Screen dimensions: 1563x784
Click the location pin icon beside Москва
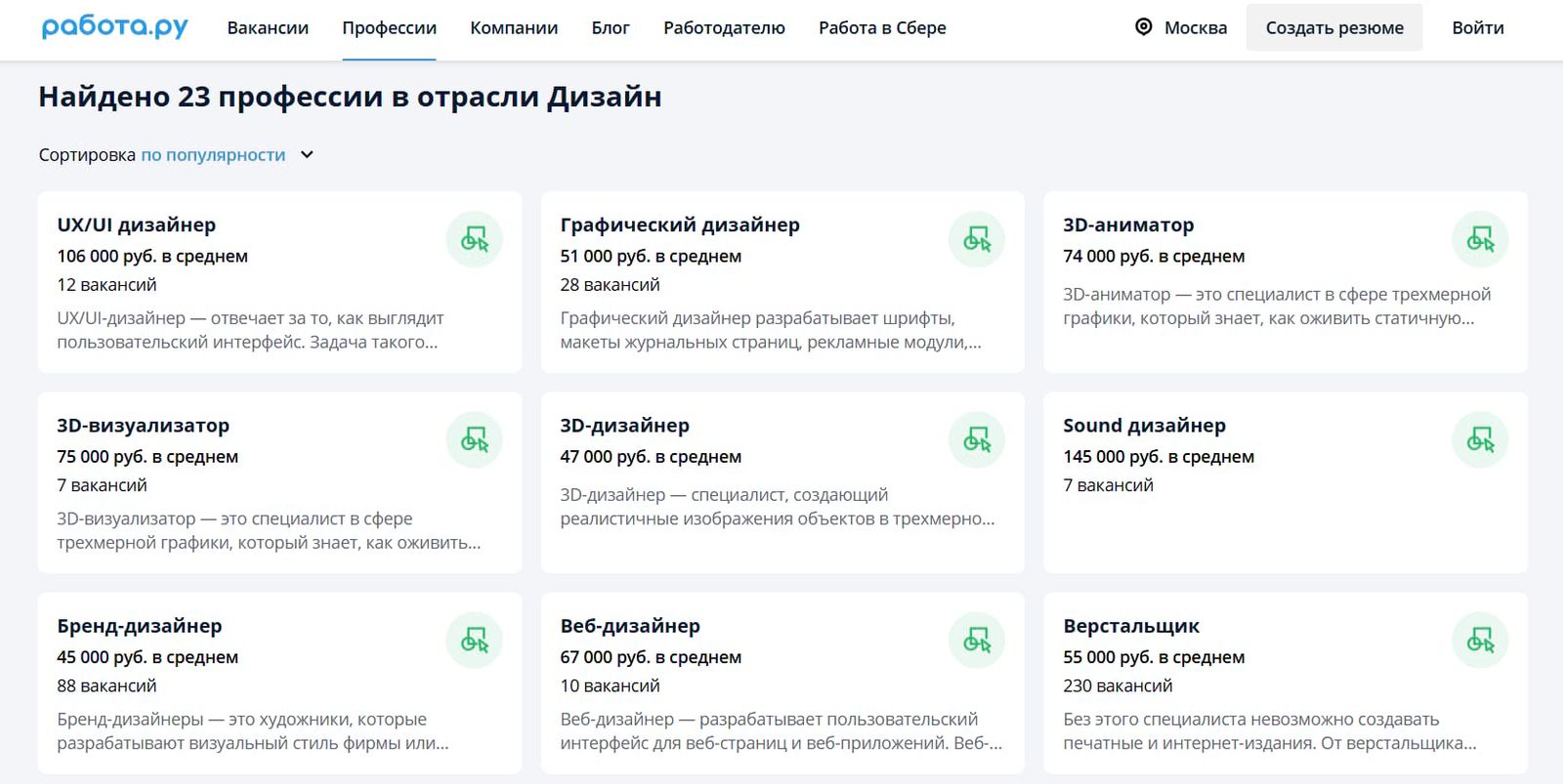pos(1143,27)
